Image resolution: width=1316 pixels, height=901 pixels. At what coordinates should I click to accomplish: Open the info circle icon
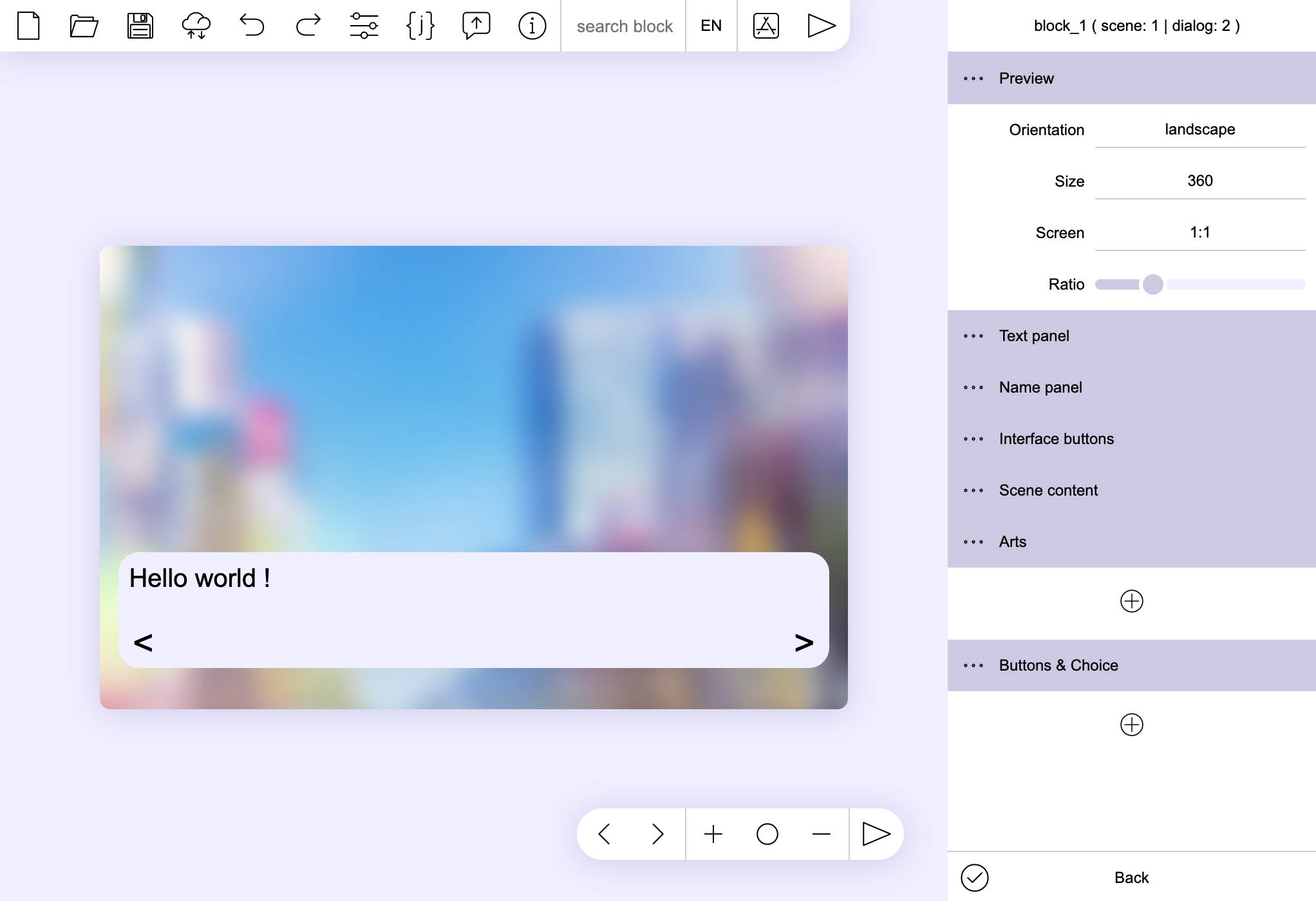coord(532,26)
